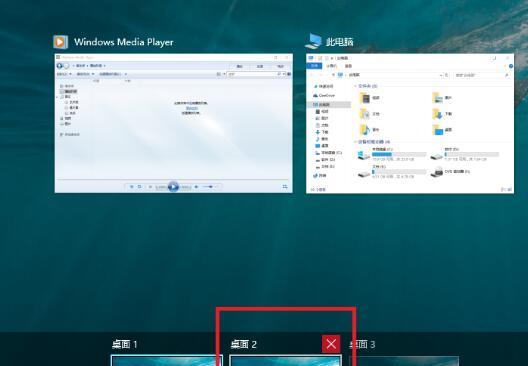This screenshot has height=366, width=528.
Task: Collapse the 文件夹 group in 此电脑 window
Action: (355, 86)
